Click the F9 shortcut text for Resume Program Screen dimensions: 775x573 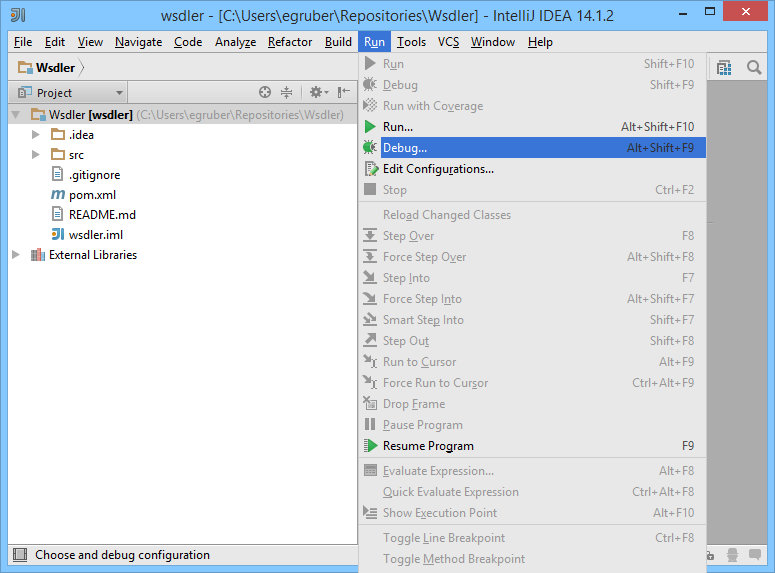[688, 446]
